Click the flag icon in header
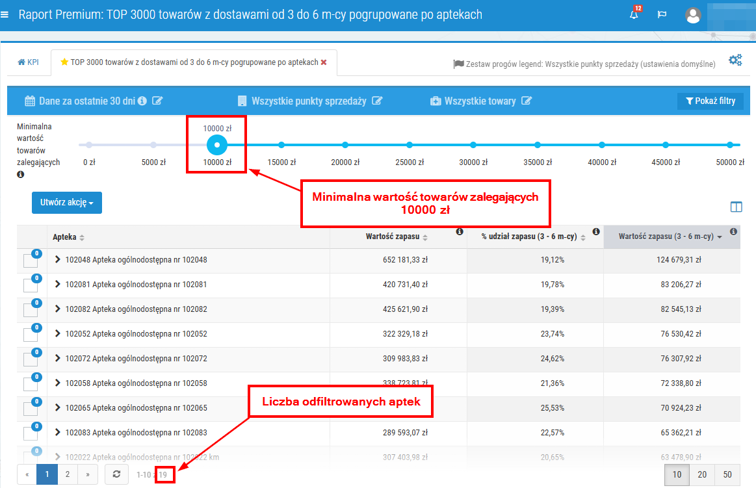Viewport: 756px width, 488px height. [662, 15]
